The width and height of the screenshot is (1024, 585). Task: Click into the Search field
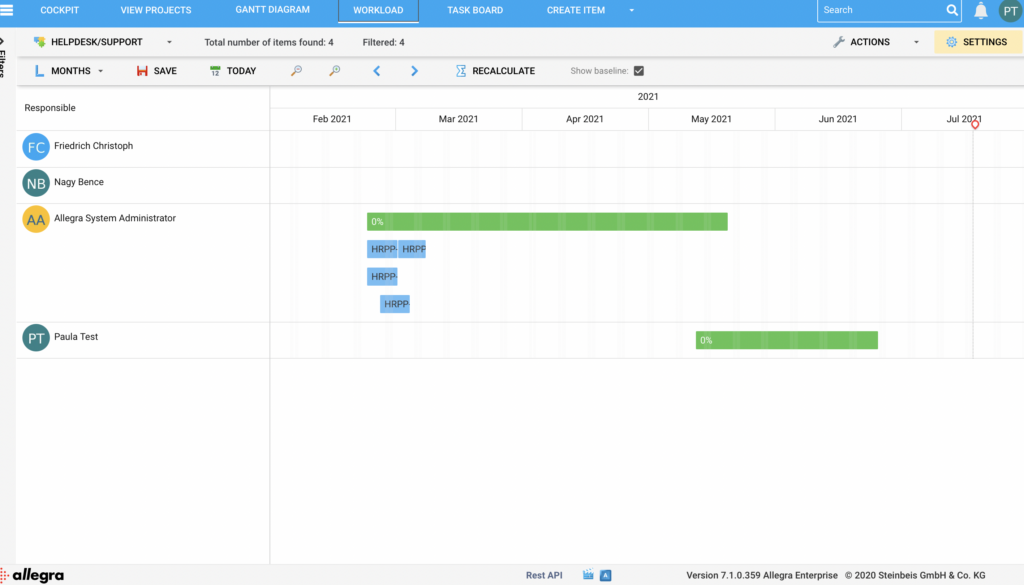click(880, 10)
